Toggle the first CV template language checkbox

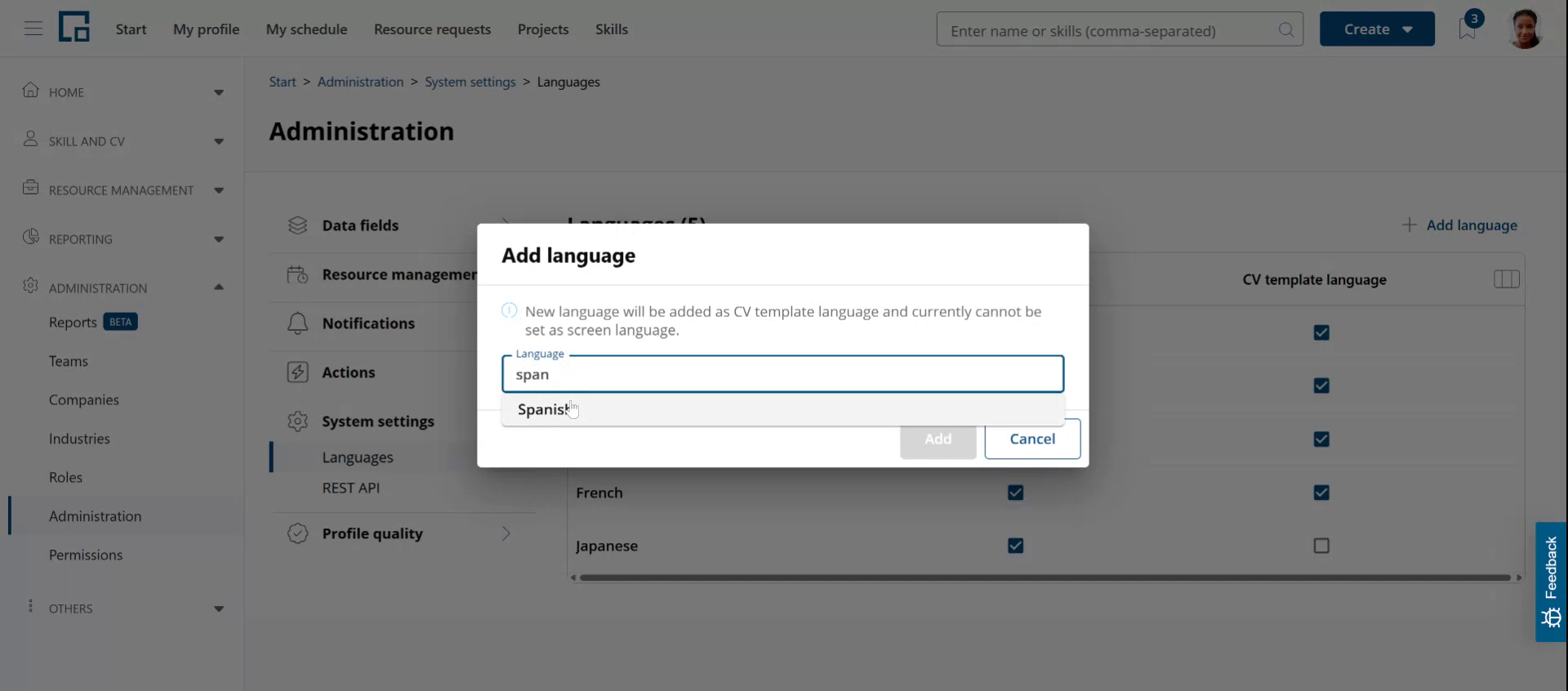pos(1321,332)
